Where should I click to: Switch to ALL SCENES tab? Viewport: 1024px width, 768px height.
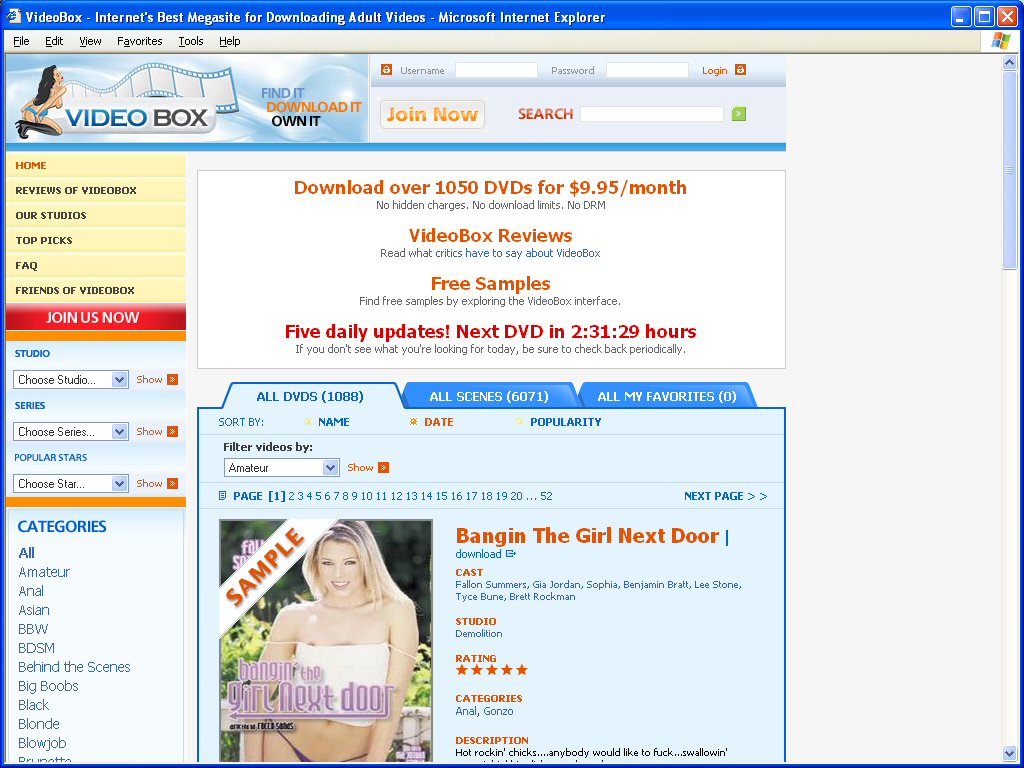pyautogui.click(x=488, y=396)
